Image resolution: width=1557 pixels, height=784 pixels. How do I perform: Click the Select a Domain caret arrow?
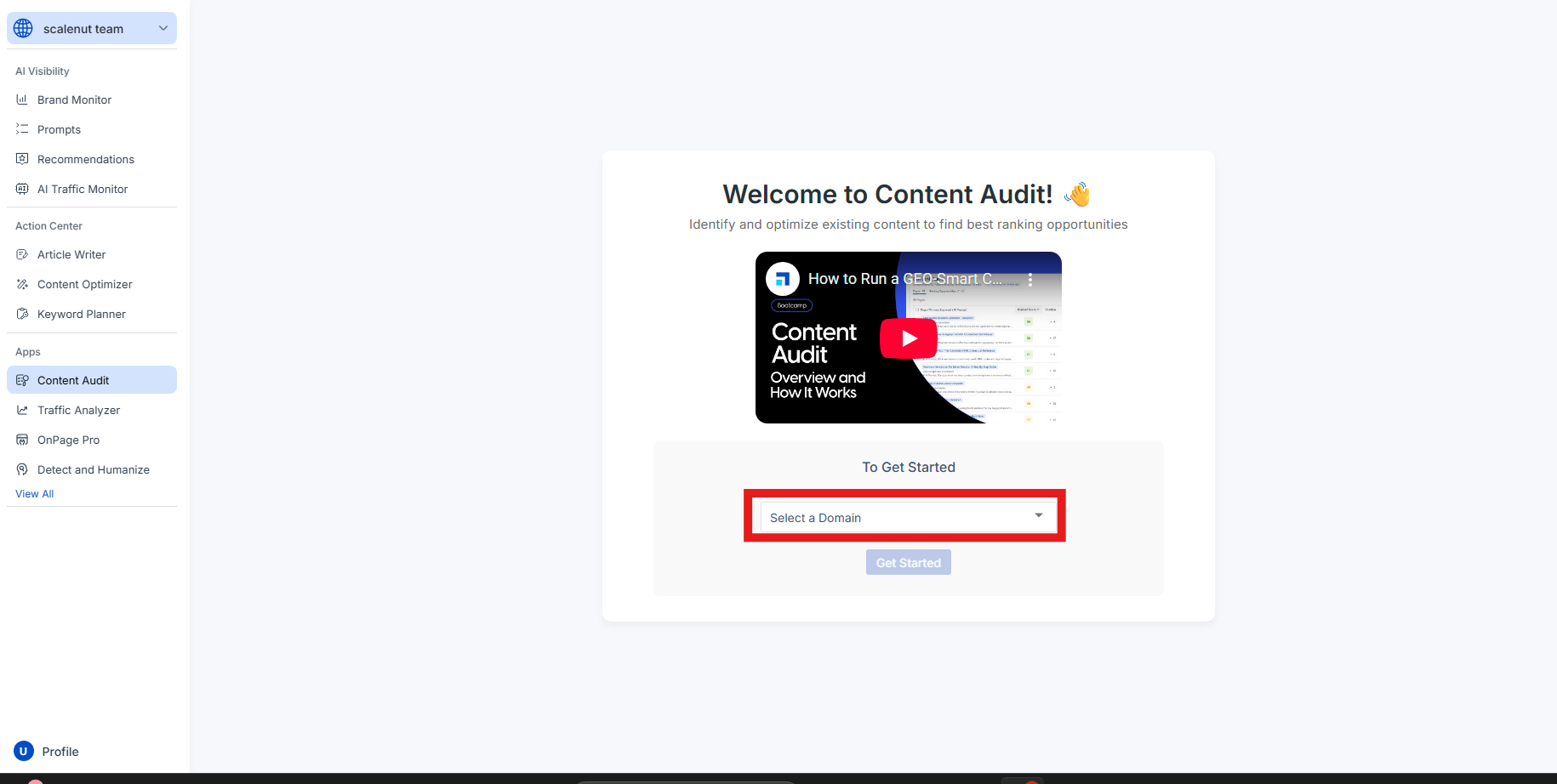tap(1038, 515)
